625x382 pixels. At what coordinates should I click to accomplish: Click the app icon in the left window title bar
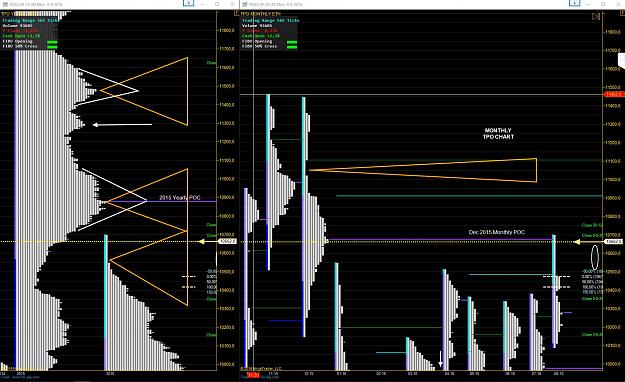[5, 4]
